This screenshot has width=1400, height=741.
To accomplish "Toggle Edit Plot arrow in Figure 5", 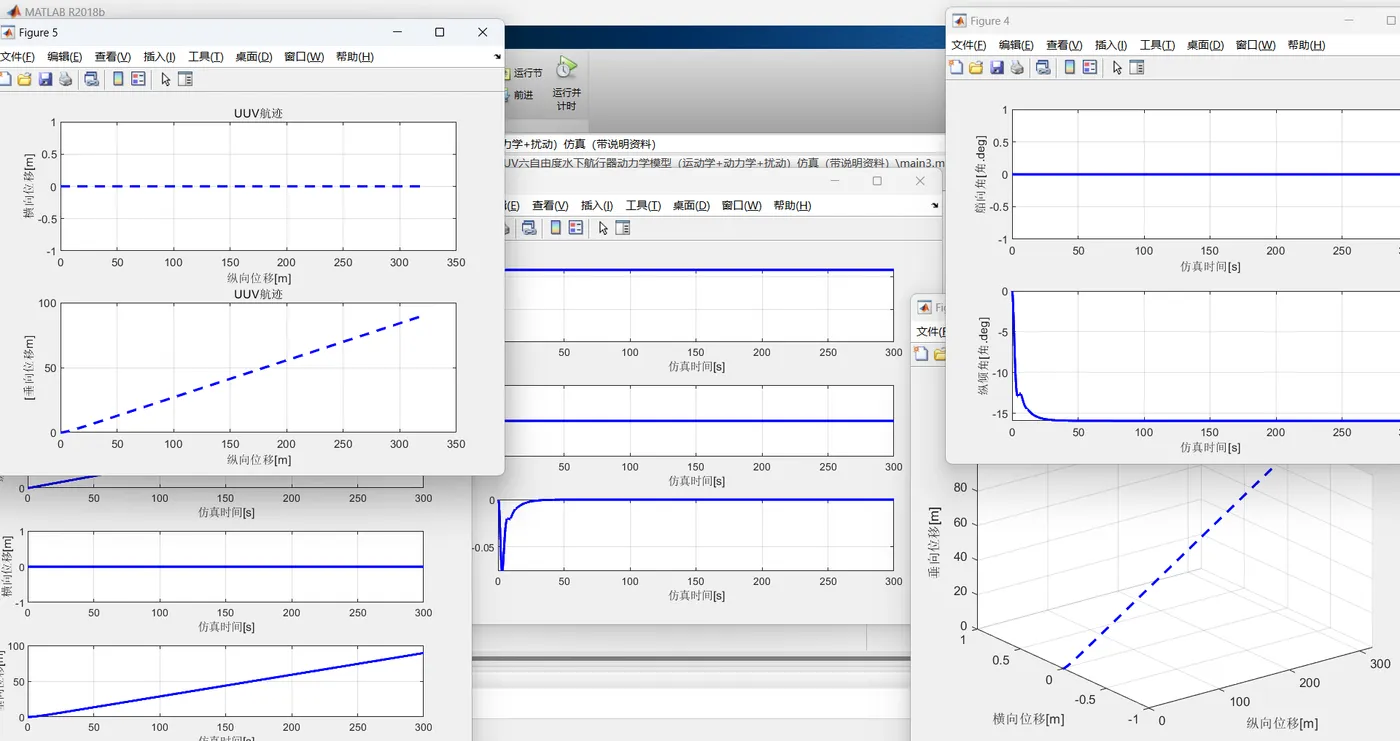I will pos(166,79).
